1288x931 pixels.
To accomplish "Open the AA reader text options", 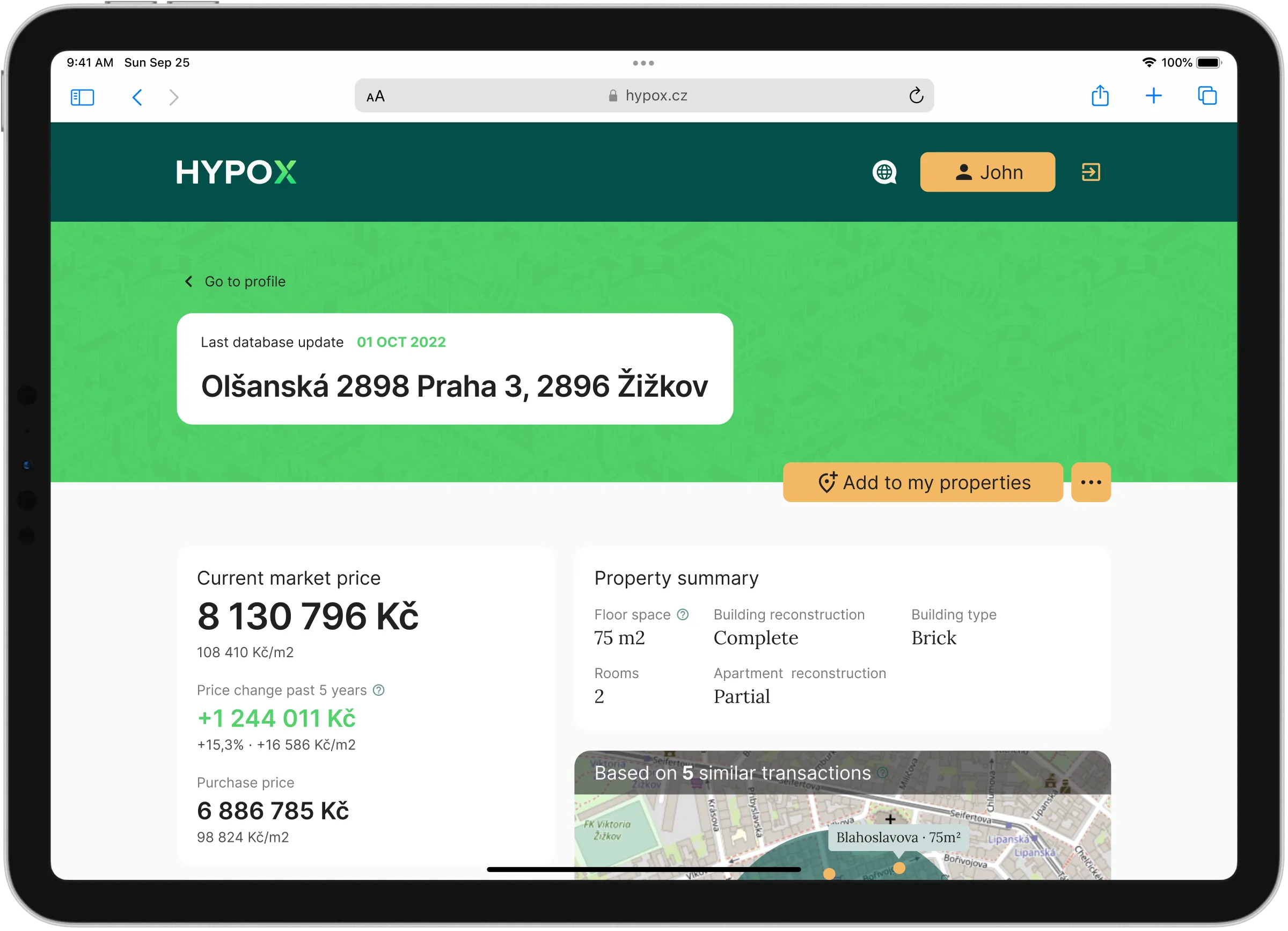I will click(376, 96).
